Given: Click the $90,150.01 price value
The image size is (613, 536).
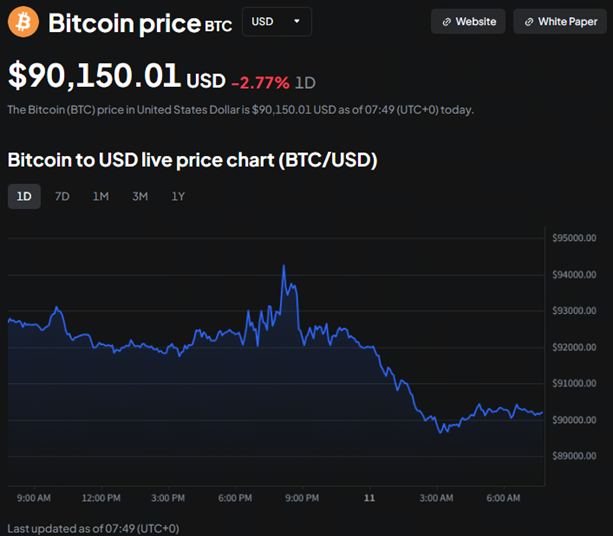Looking at the screenshot, I should pos(94,75).
